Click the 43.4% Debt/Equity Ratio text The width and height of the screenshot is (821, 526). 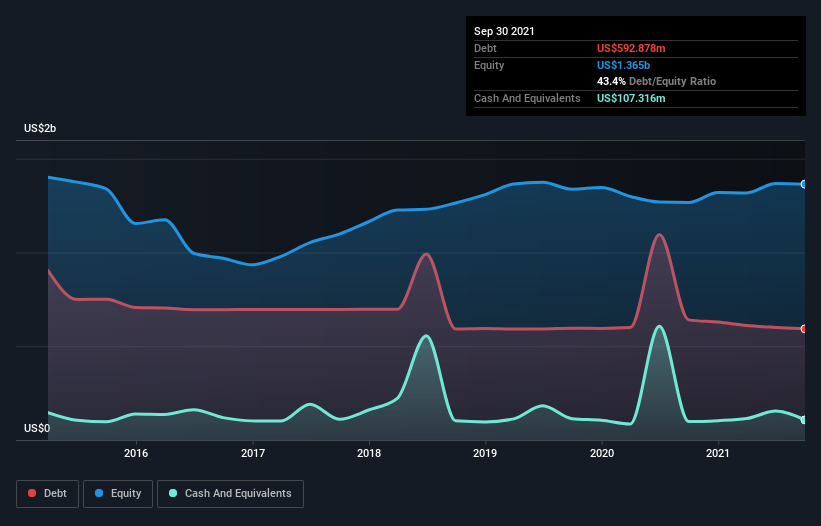657,81
